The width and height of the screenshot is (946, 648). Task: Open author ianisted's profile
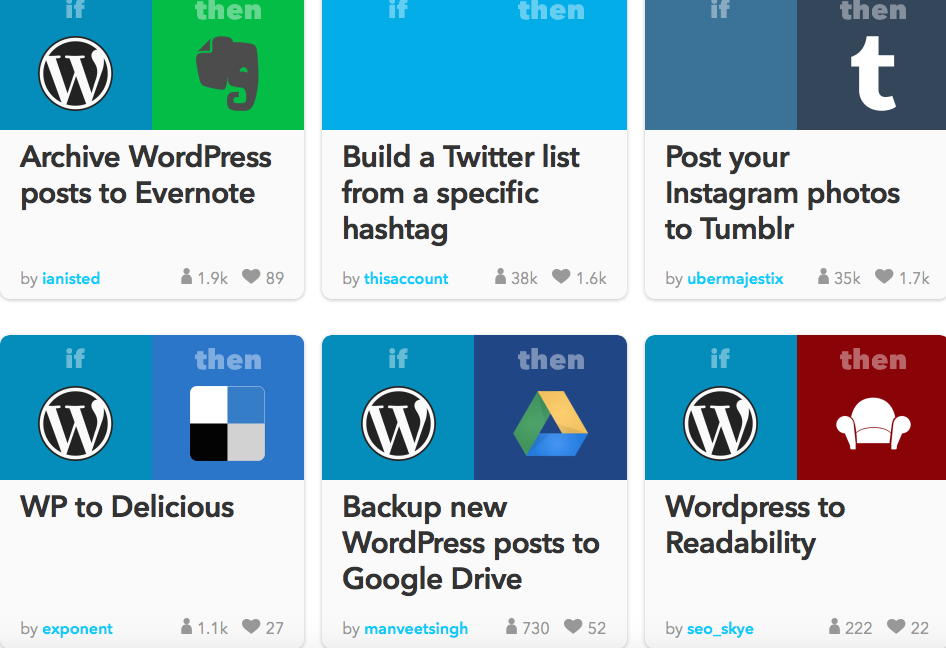[71, 278]
